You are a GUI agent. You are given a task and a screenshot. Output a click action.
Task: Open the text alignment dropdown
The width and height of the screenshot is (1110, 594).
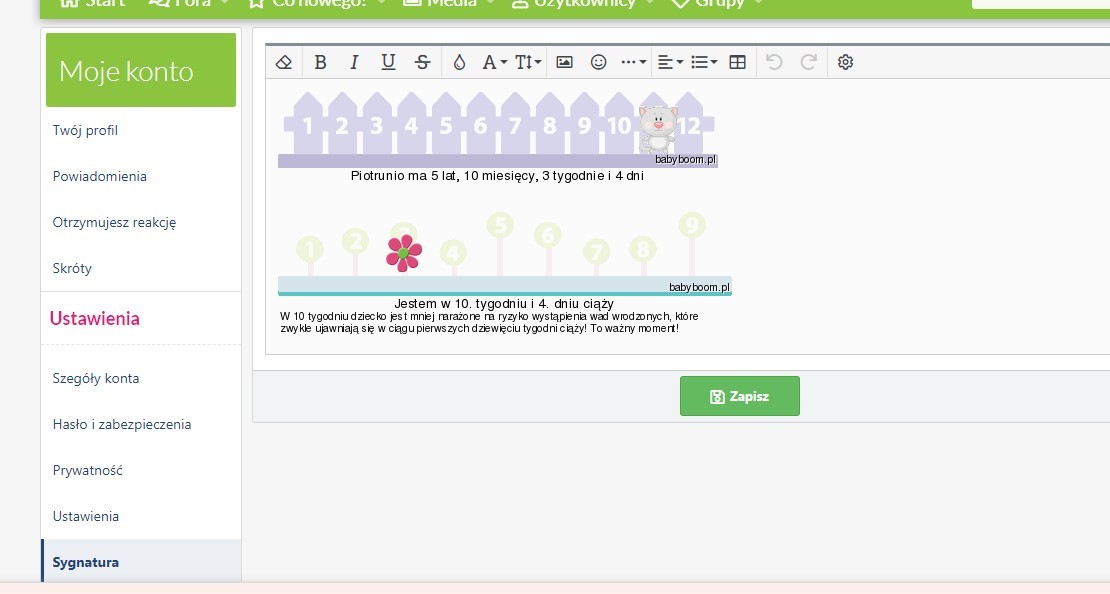(670, 62)
